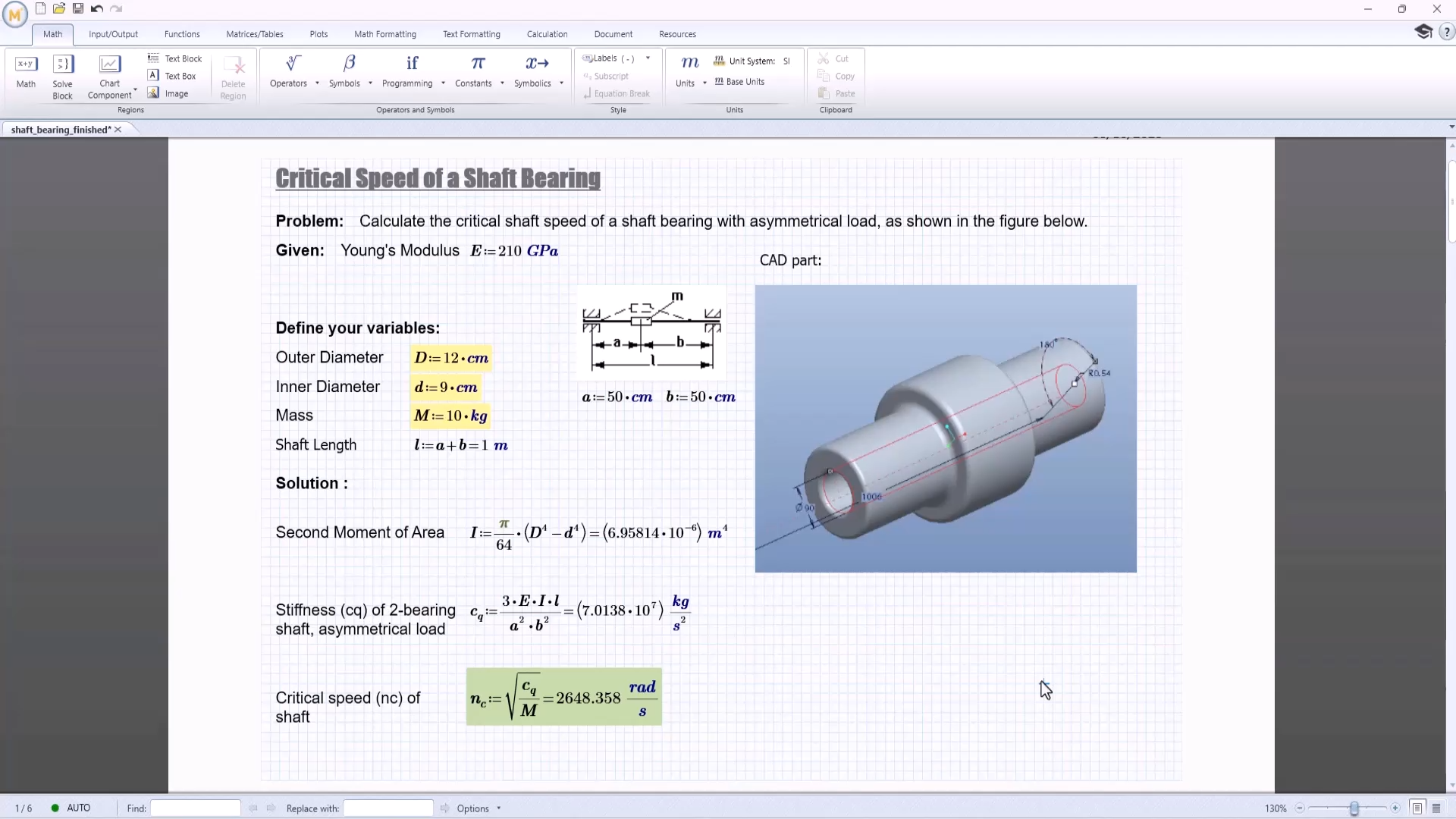Open the Cut tool in Clipboard group
This screenshot has height=819, width=1456.
coord(836,58)
